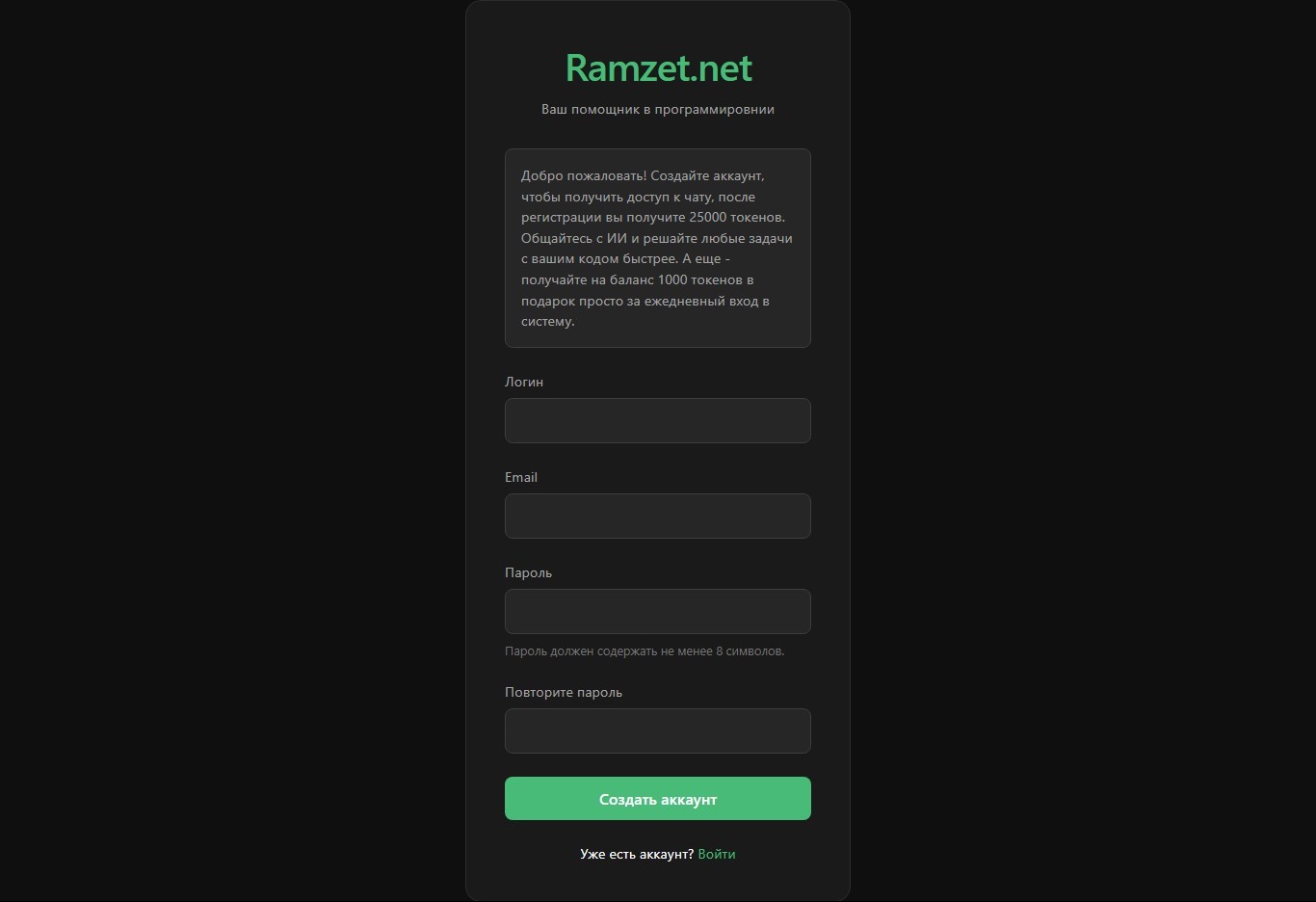This screenshot has width=1316, height=902.
Task: Click the line Общайтесь с ИИ и решайте
Action: click(657, 238)
